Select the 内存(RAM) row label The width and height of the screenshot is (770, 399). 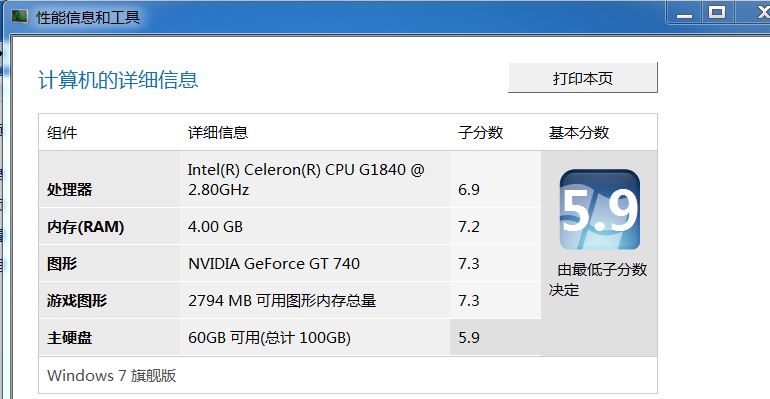[85, 227]
